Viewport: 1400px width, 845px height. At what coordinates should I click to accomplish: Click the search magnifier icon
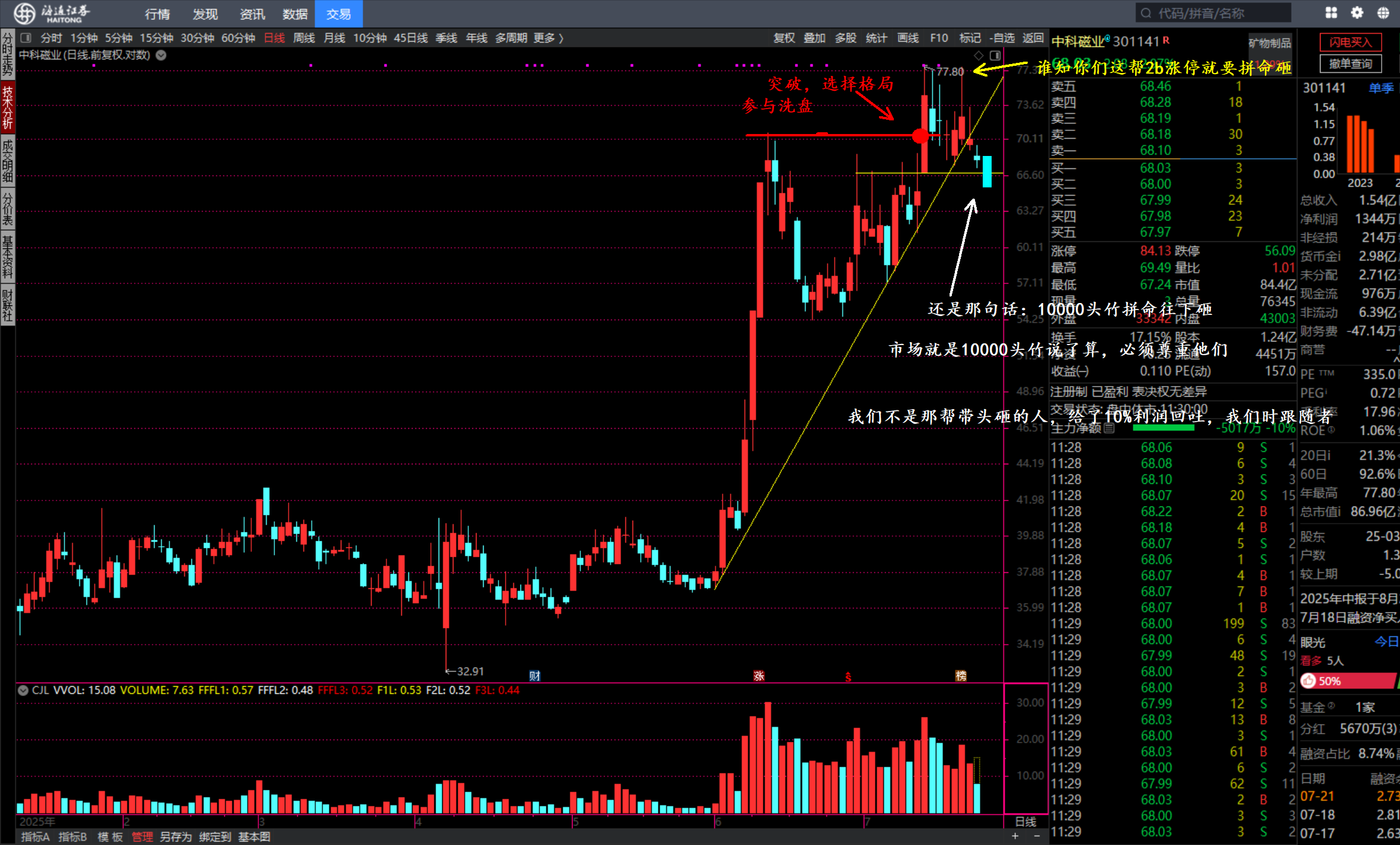coord(1146,13)
